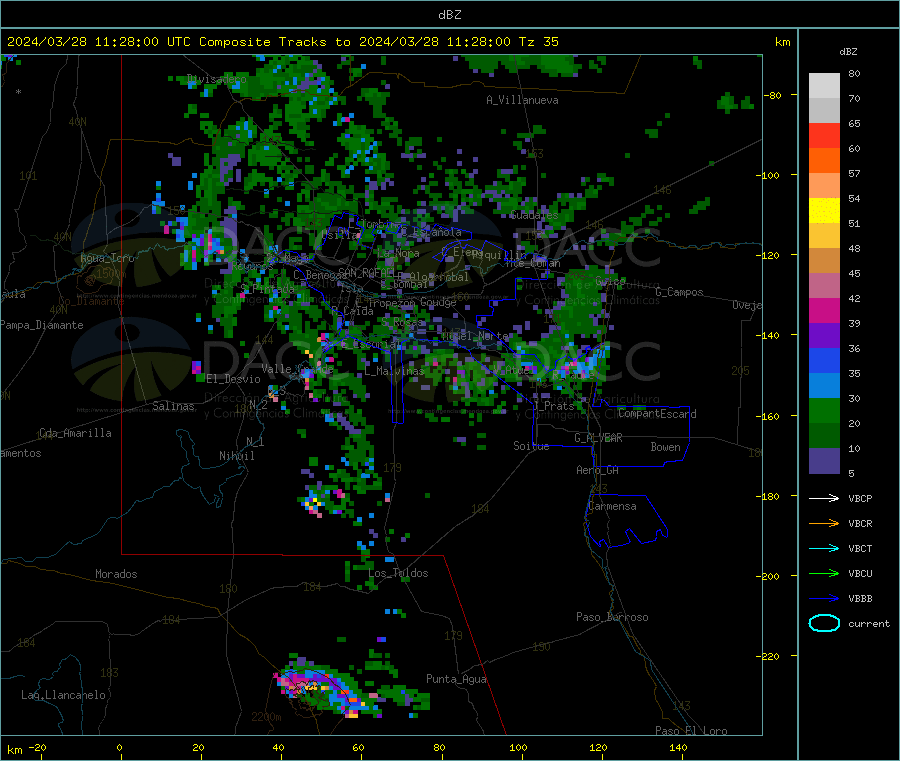Screen dimensions: 900x761
Task: Click the purple 5 dBZ color swatch
Action: [824, 461]
